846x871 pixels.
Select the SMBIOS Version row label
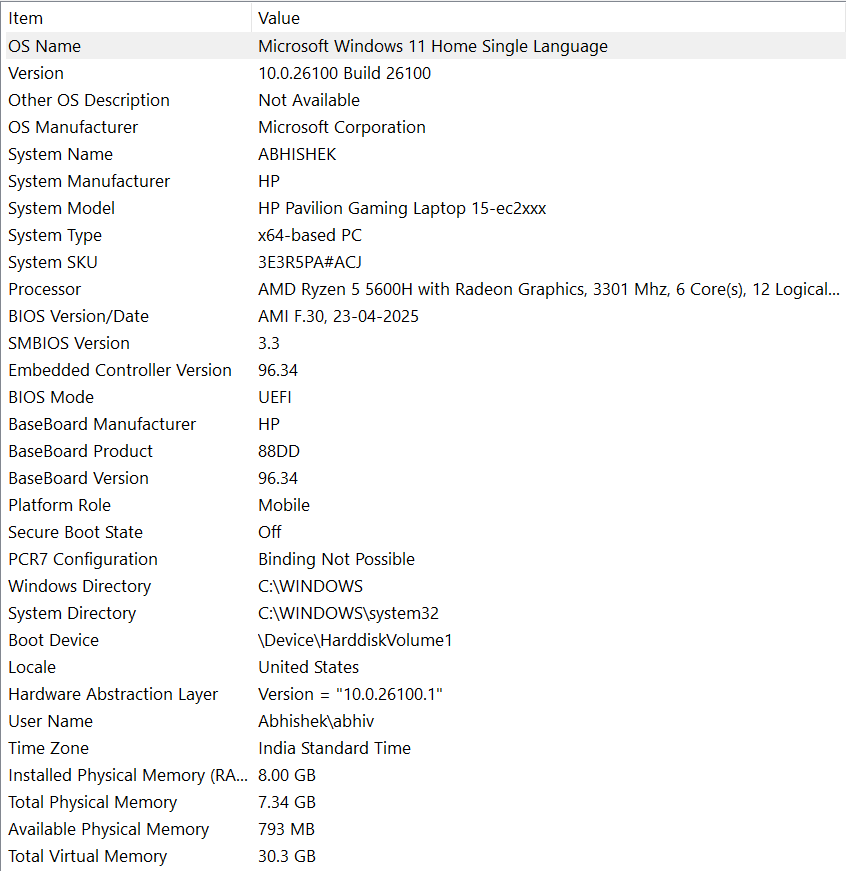[69, 343]
